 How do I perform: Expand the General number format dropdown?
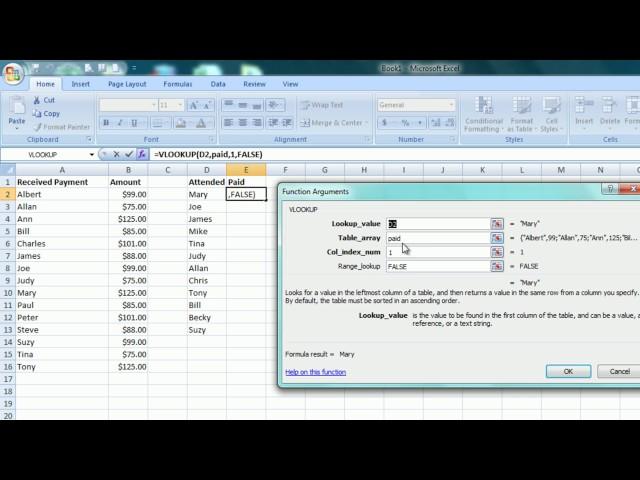453,105
